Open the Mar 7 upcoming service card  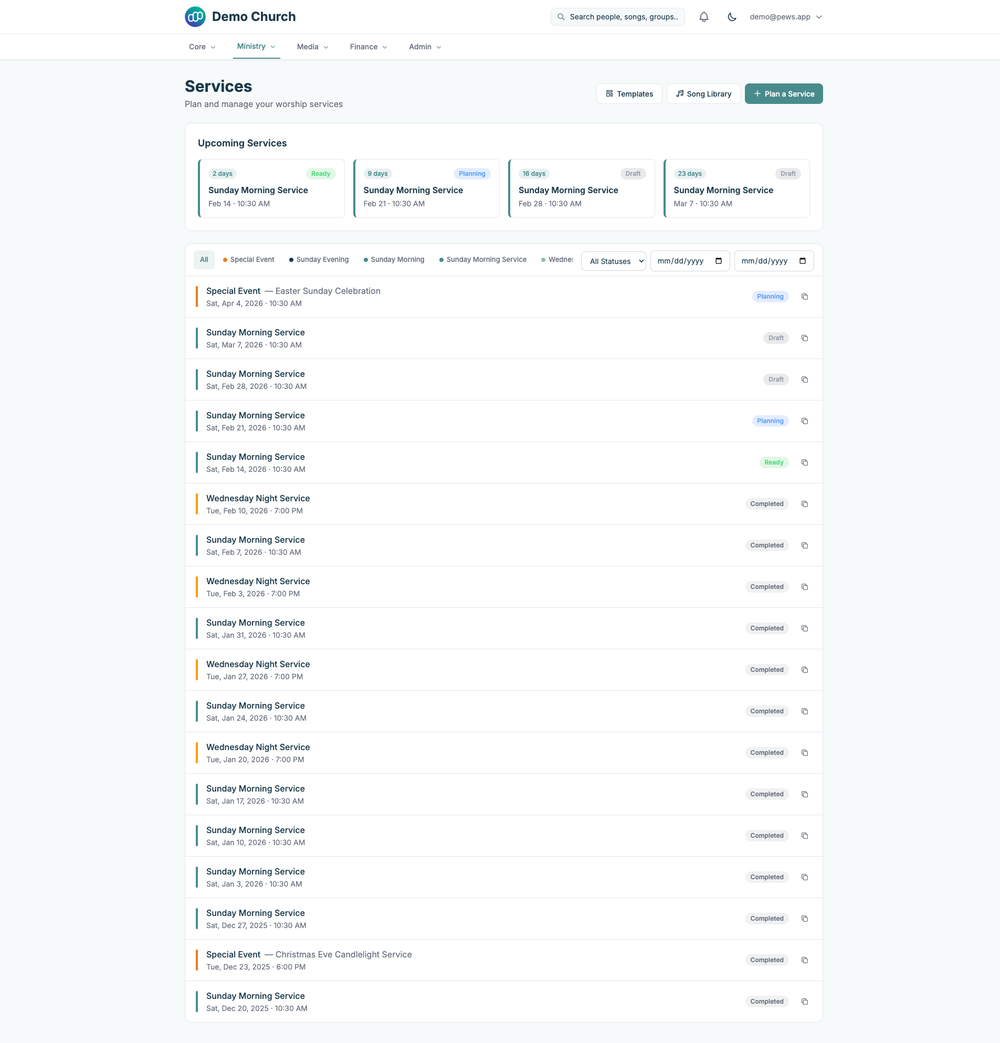click(737, 188)
